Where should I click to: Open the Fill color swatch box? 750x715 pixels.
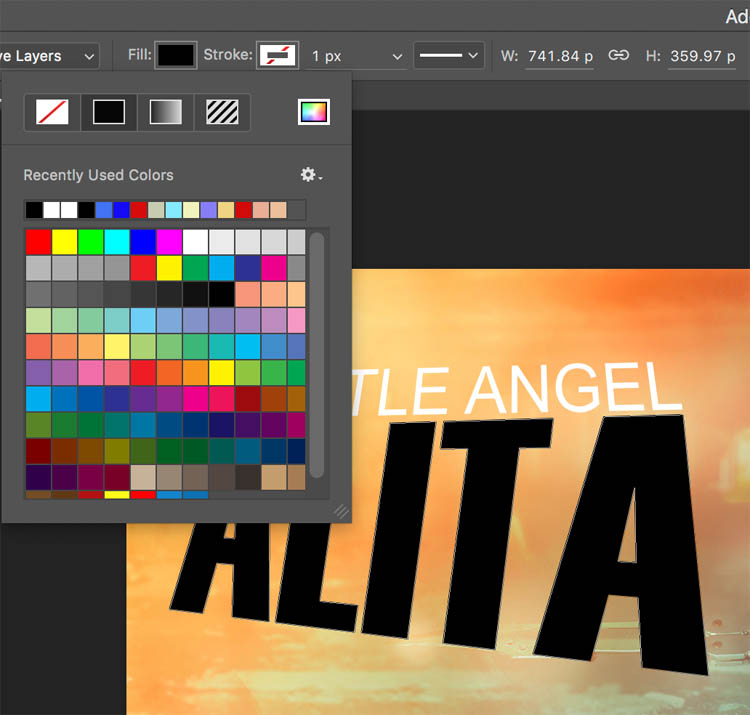[x=176, y=55]
